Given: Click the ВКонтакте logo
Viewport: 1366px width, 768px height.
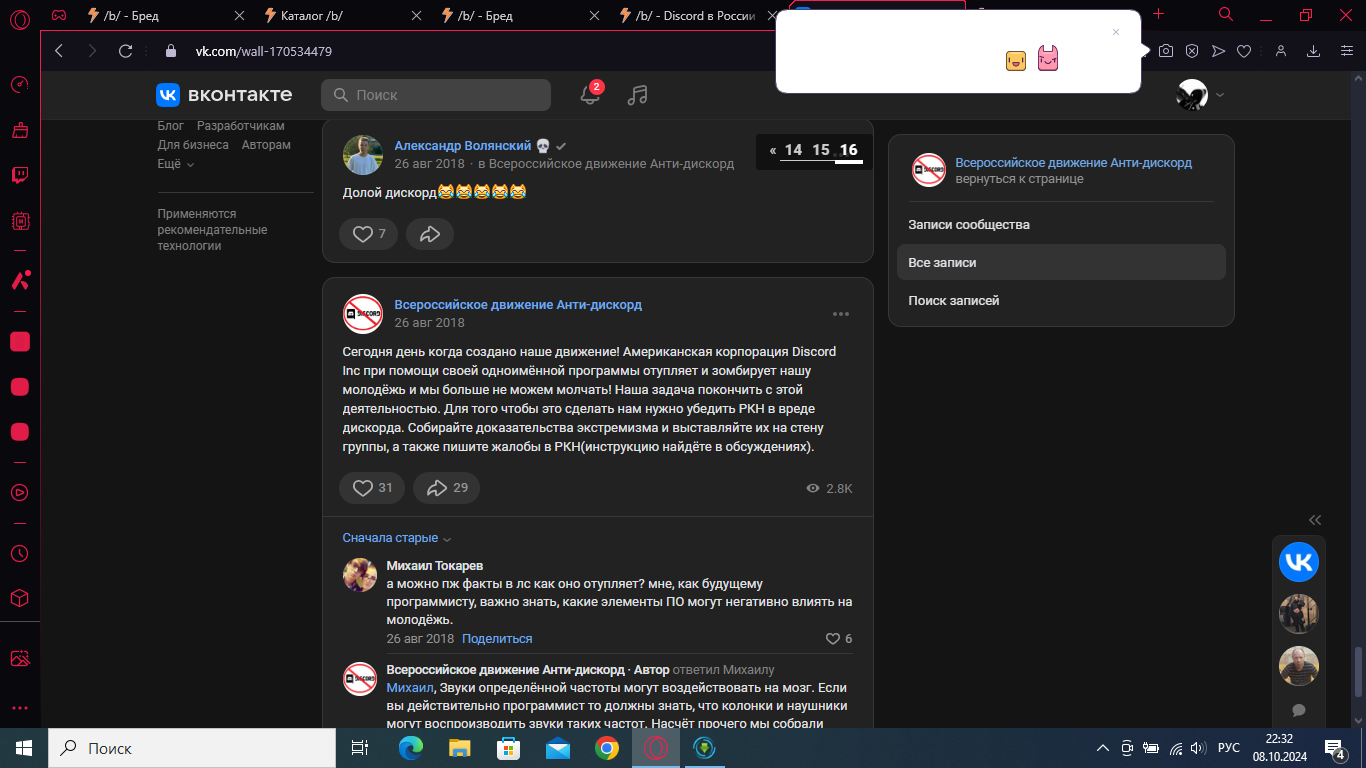Looking at the screenshot, I should (x=224, y=95).
